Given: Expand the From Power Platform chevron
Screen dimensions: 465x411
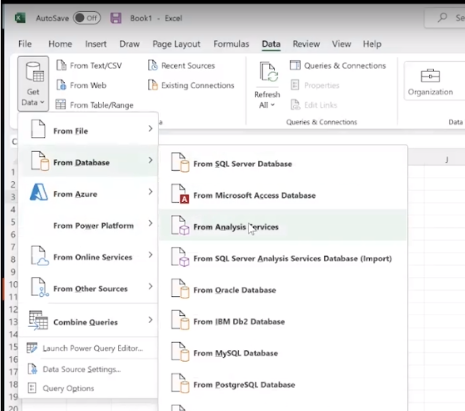Looking at the screenshot, I should point(150,223).
